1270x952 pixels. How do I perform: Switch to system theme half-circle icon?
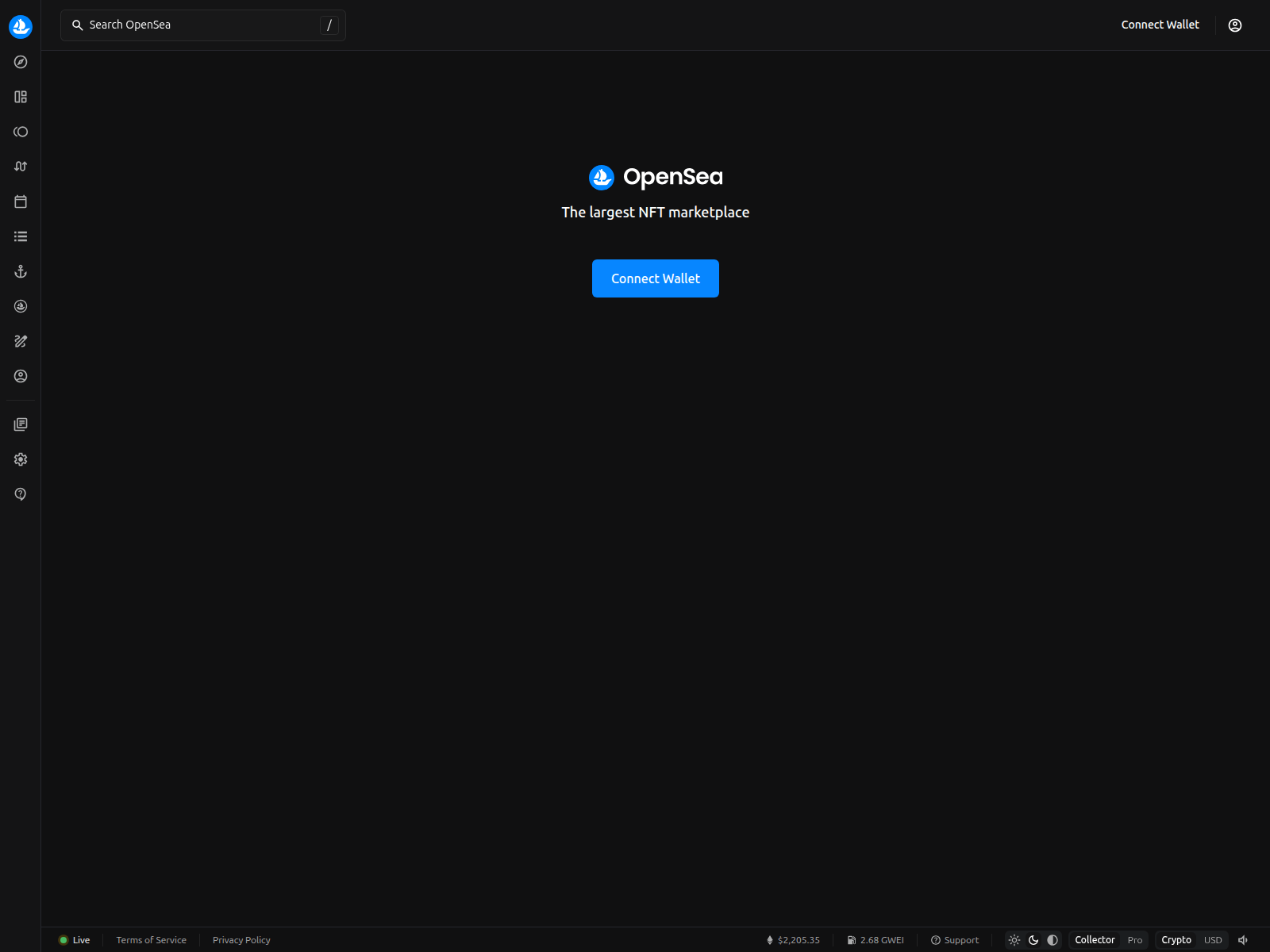[1053, 940]
